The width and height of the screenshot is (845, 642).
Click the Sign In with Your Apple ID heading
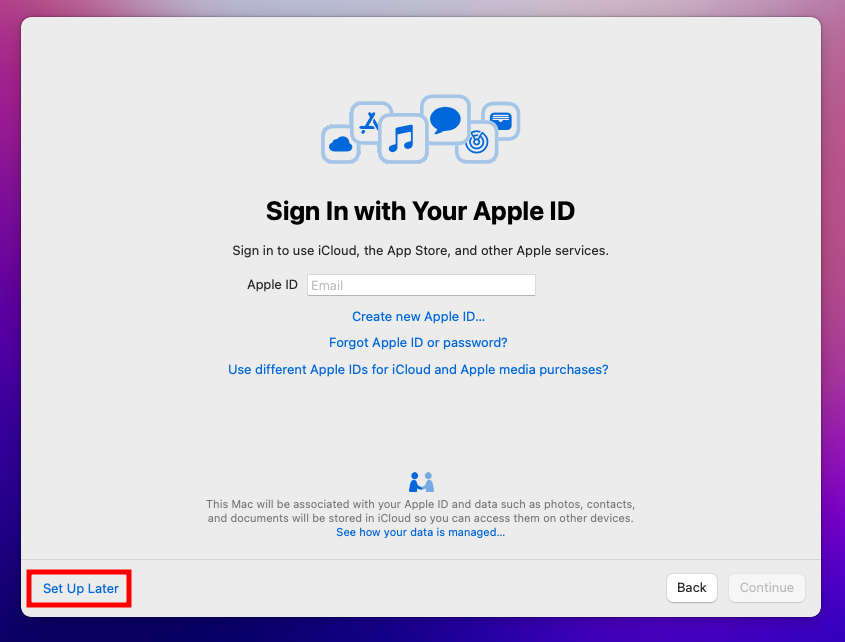click(x=420, y=211)
